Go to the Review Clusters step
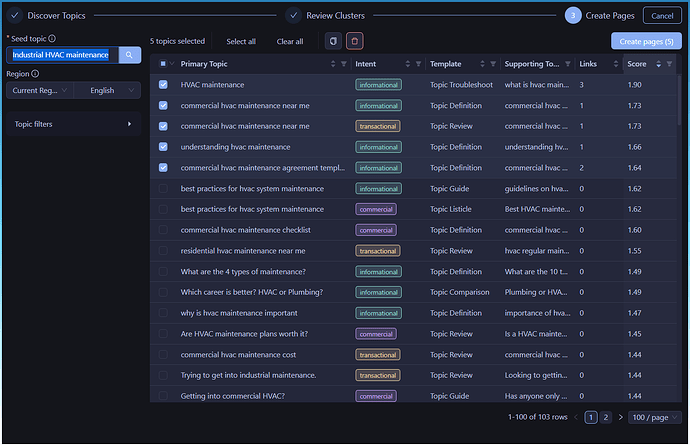 coord(326,15)
